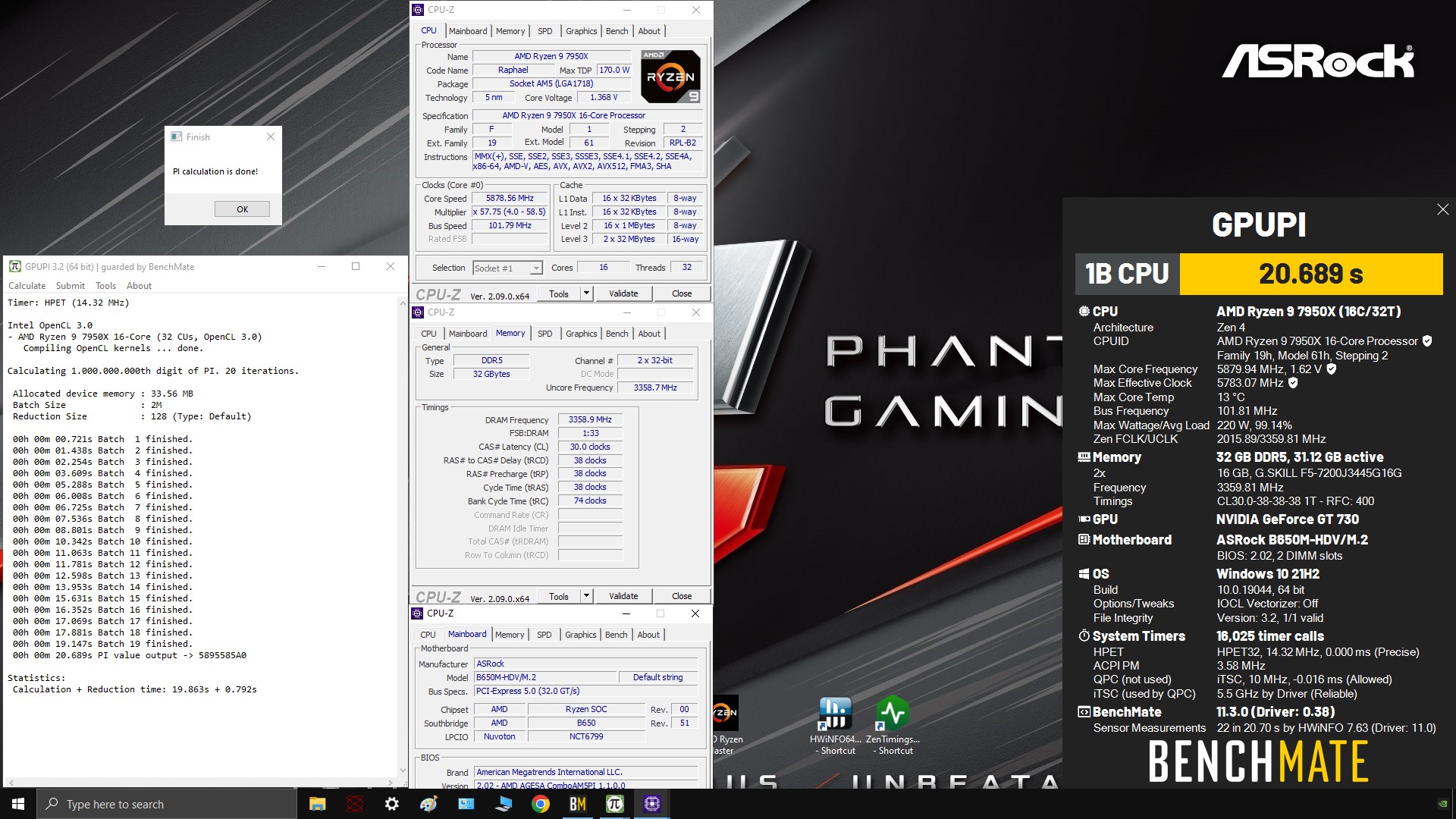Image resolution: width=1456 pixels, height=819 pixels.
Task: Click the Finish dialog title icon
Action: (177, 136)
